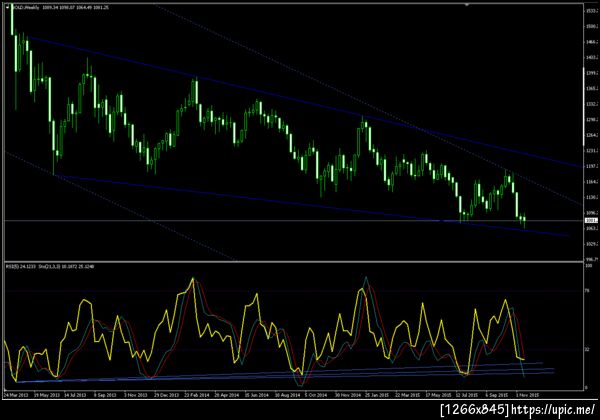Screen dimensions: 600x420
Task: Click the 15 Jun 2014 date label
Action: (257, 395)
